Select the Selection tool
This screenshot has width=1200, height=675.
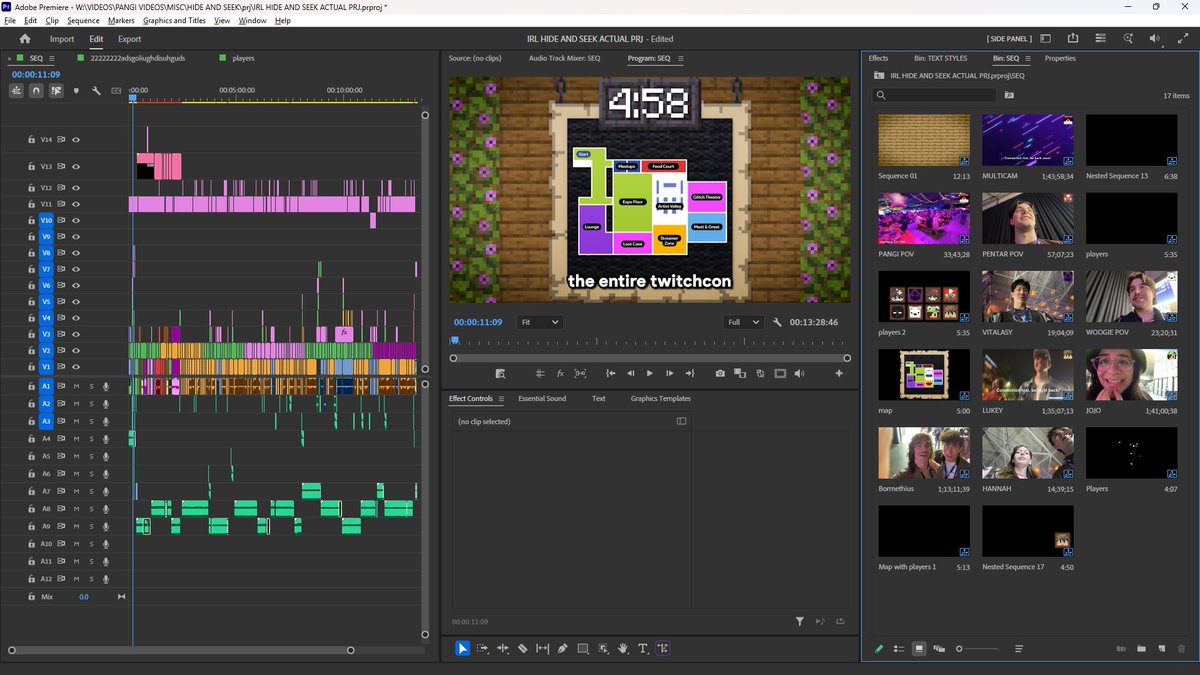[462, 648]
